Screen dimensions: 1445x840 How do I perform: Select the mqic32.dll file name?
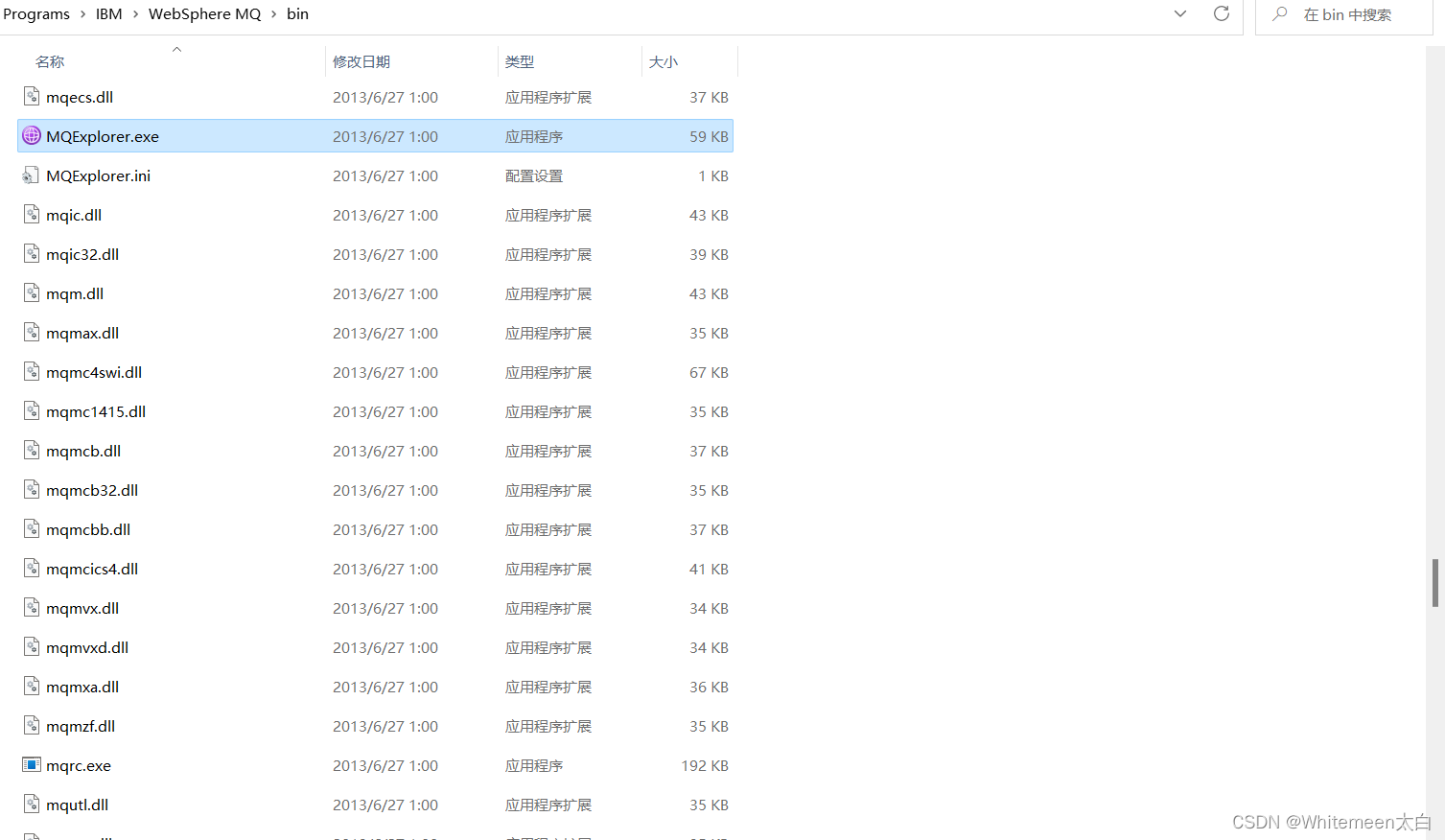pos(82,254)
